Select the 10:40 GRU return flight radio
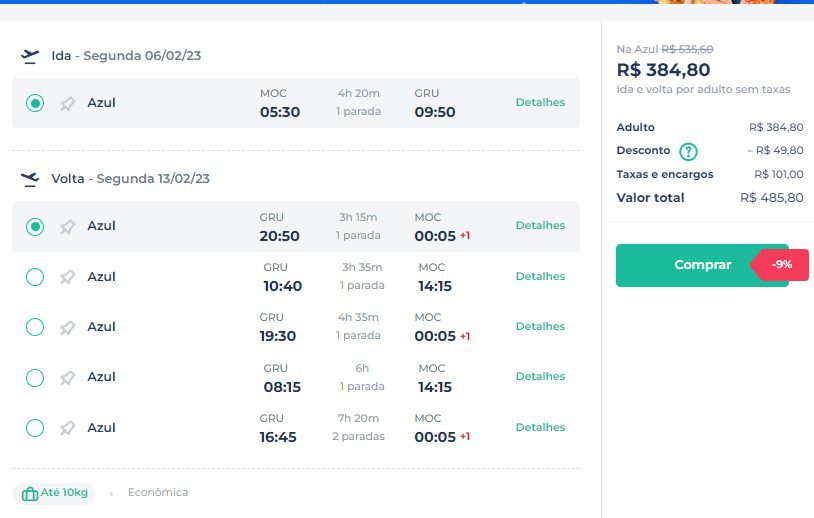This screenshot has height=518, width=814. 35,277
